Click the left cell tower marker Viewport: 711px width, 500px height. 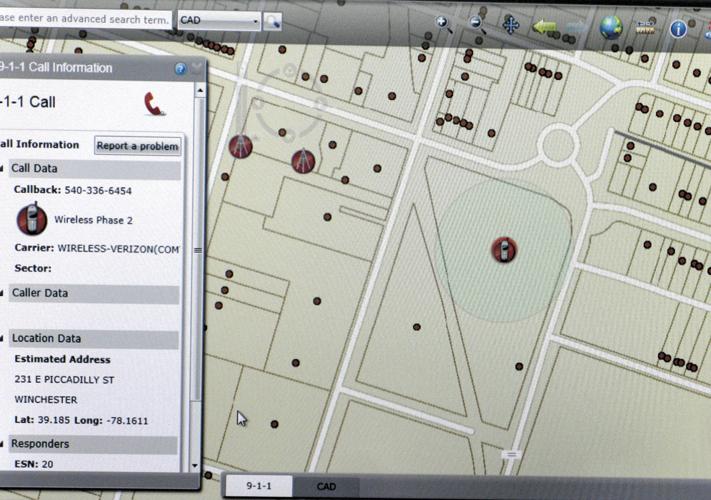point(240,147)
